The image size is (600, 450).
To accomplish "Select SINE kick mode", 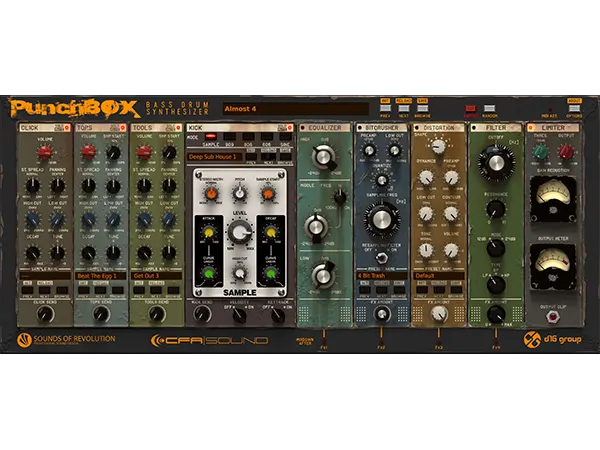I will pyautogui.click(x=285, y=137).
